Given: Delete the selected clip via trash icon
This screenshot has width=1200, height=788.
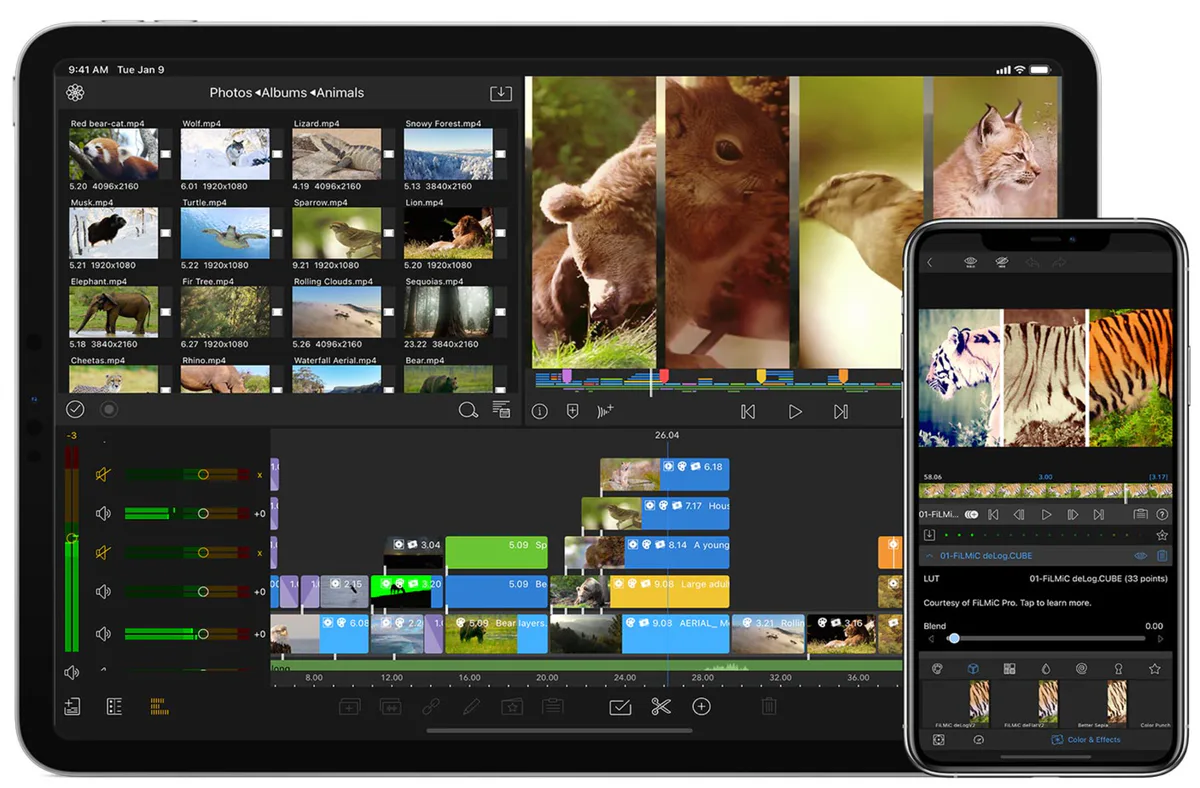Looking at the screenshot, I should [x=768, y=707].
